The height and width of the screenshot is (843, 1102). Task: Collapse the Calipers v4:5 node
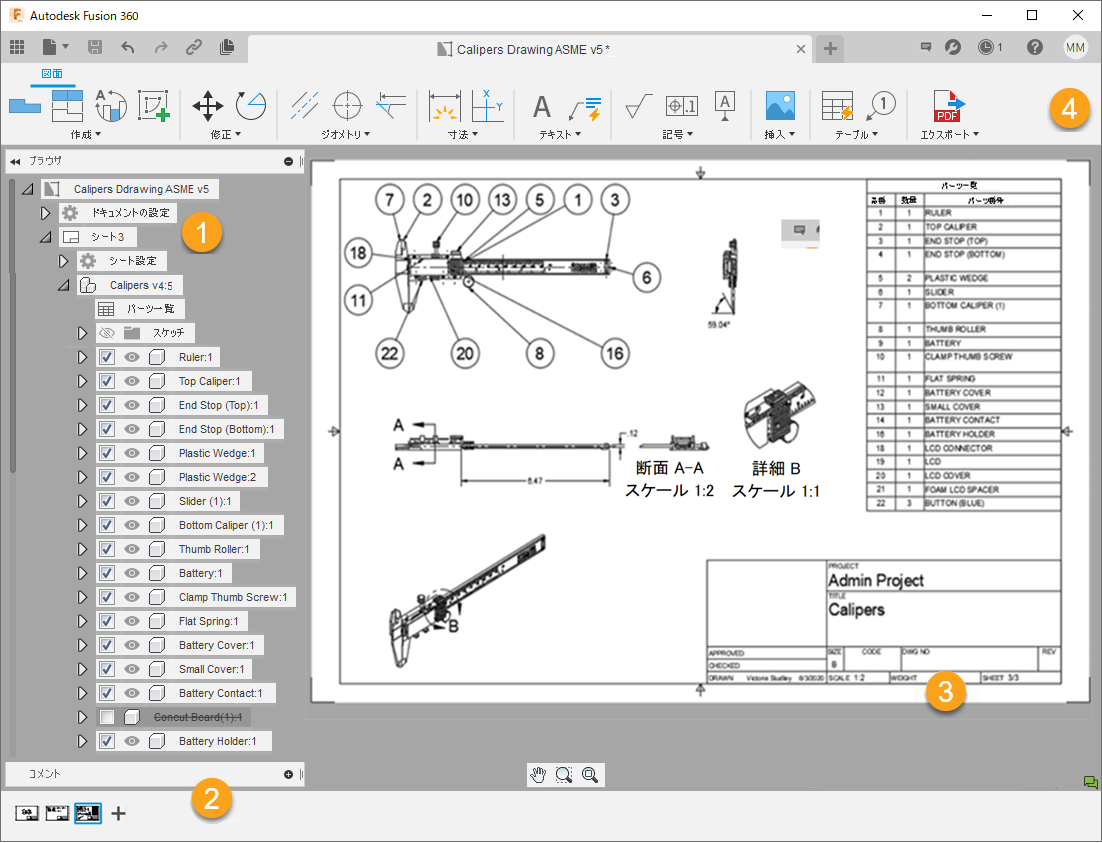click(64, 285)
